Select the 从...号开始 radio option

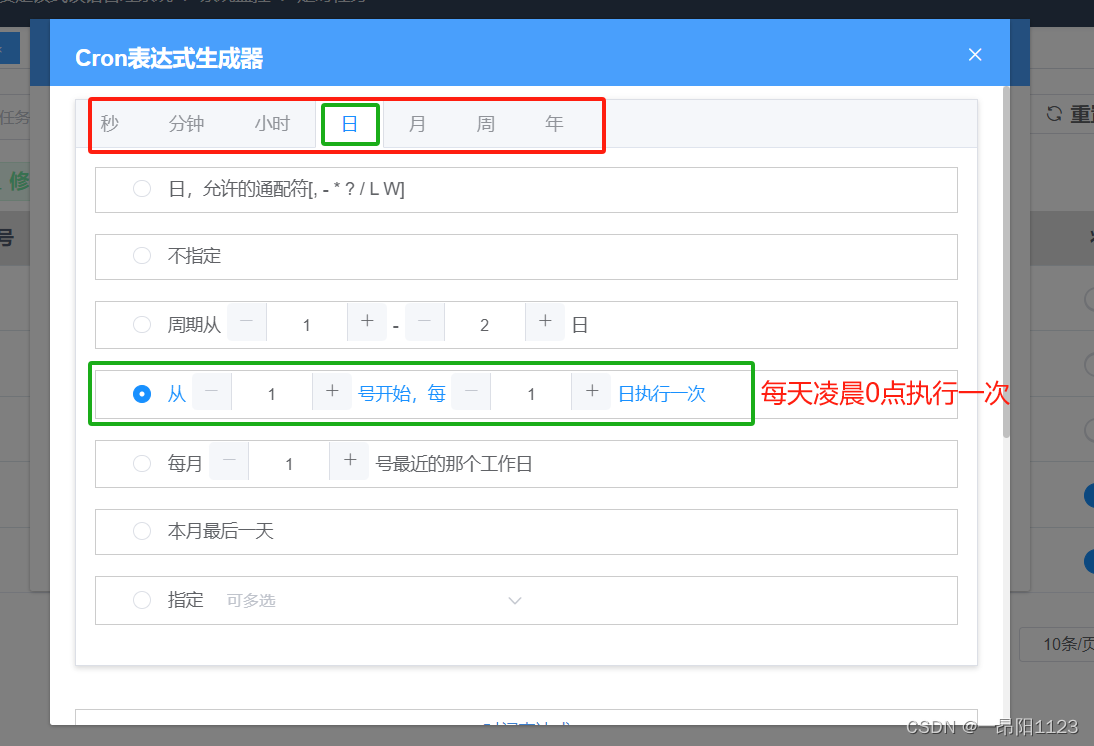pyautogui.click(x=142, y=394)
